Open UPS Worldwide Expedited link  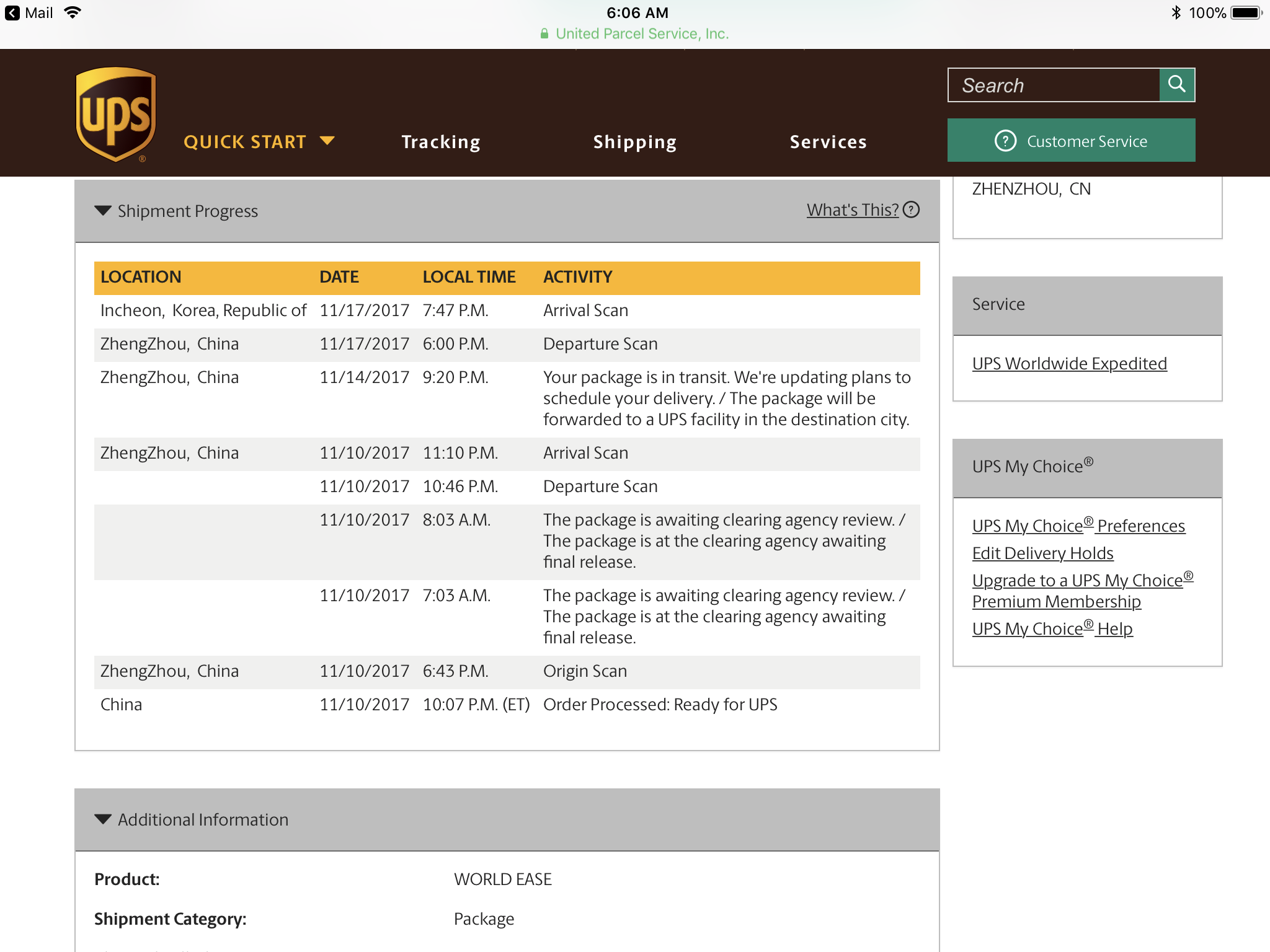pos(1069,363)
